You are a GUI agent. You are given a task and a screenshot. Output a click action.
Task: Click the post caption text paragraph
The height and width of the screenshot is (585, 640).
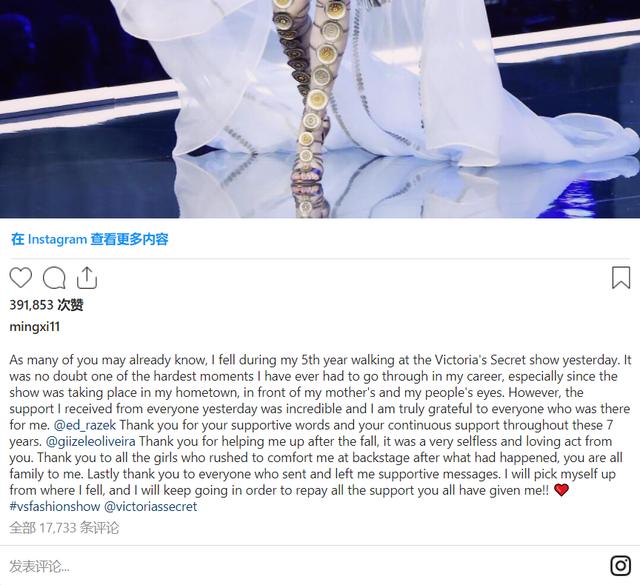click(320, 433)
